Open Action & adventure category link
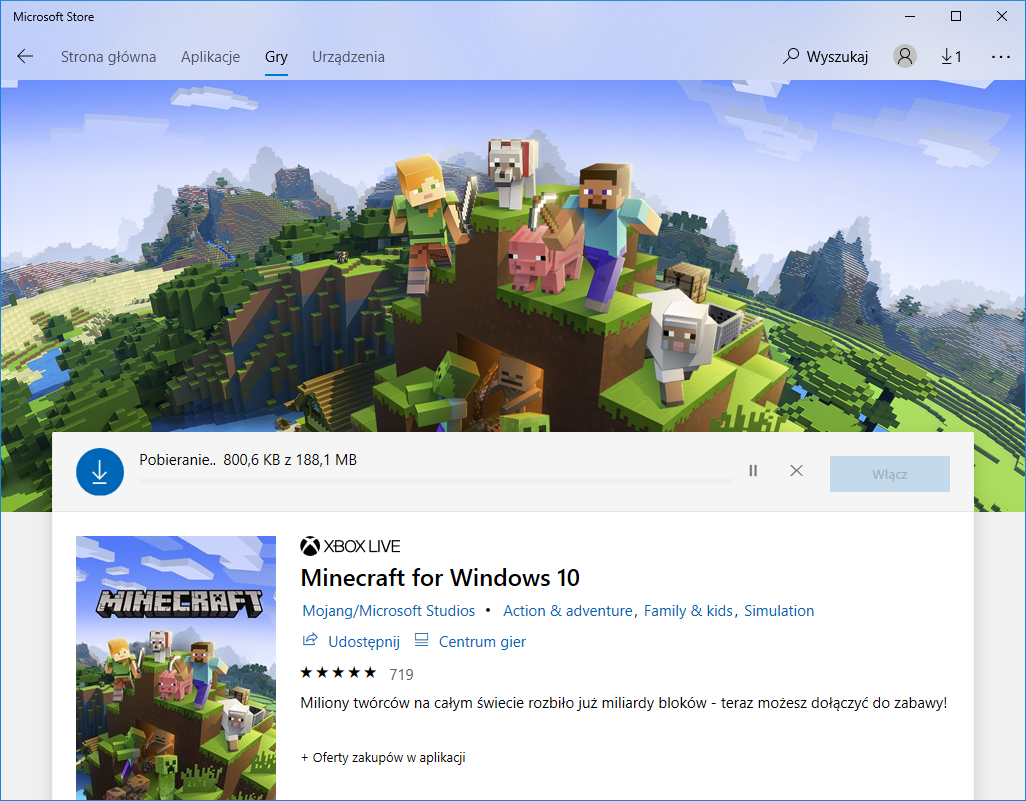The height and width of the screenshot is (801, 1026). [x=567, y=611]
